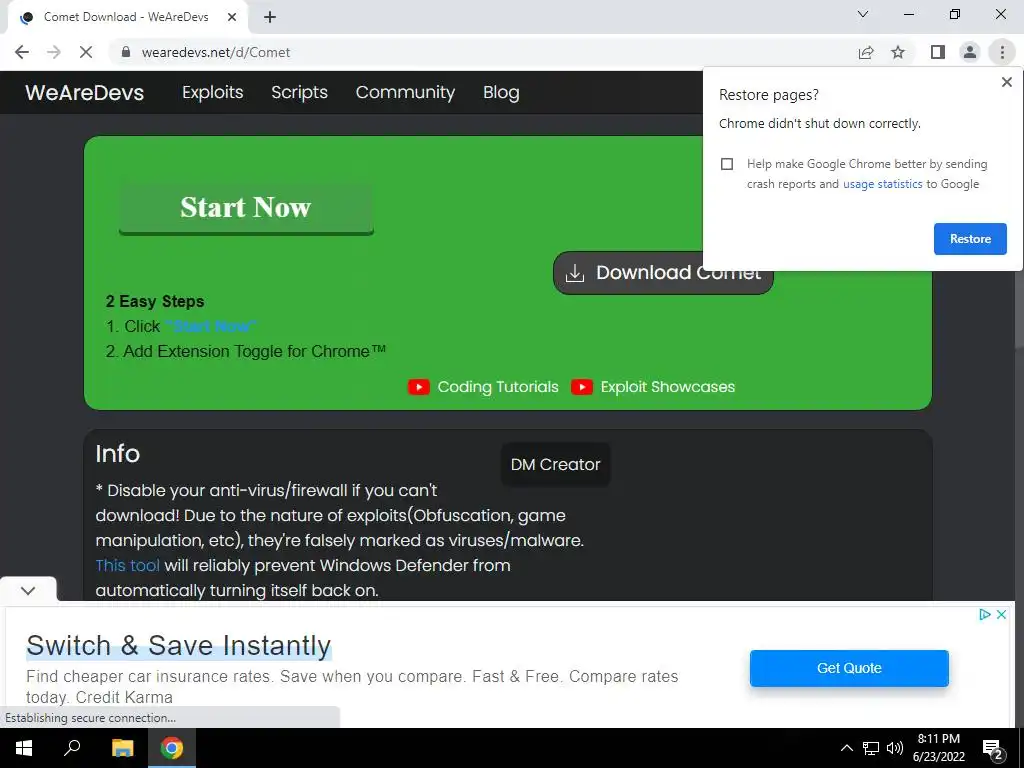Image resolution: width=1024 pixels, height=768 pixels.
Task: Open a new browser tab
Action: (270, 17)
